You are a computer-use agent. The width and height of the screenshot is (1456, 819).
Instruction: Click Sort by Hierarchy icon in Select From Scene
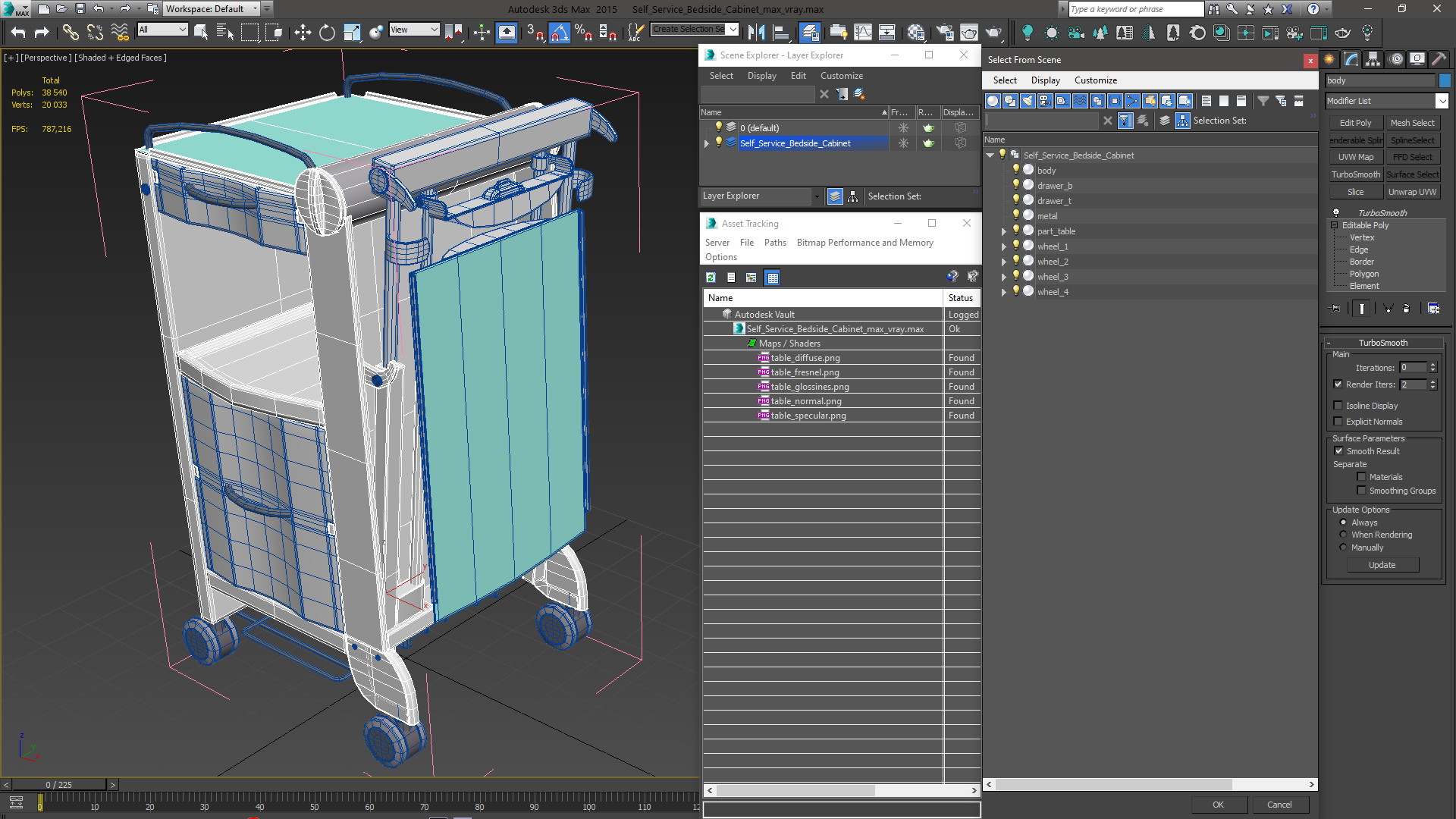[1182, 121]
